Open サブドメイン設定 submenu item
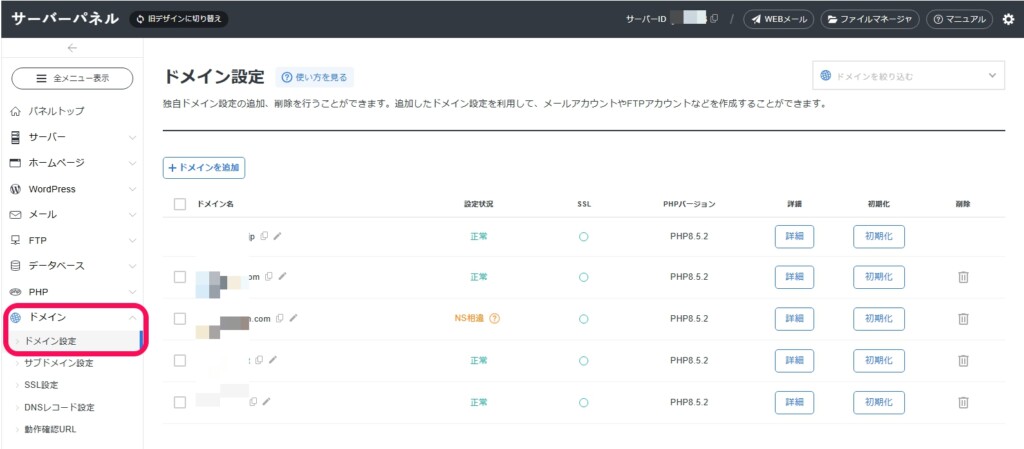This screenshot has height=449, width=1024. tap(59, 363)
